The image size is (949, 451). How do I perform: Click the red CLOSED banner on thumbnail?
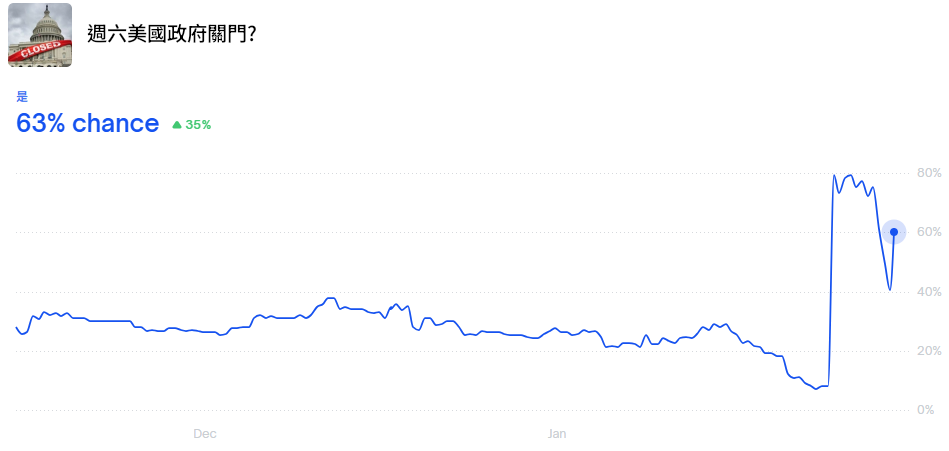point(40,50)
